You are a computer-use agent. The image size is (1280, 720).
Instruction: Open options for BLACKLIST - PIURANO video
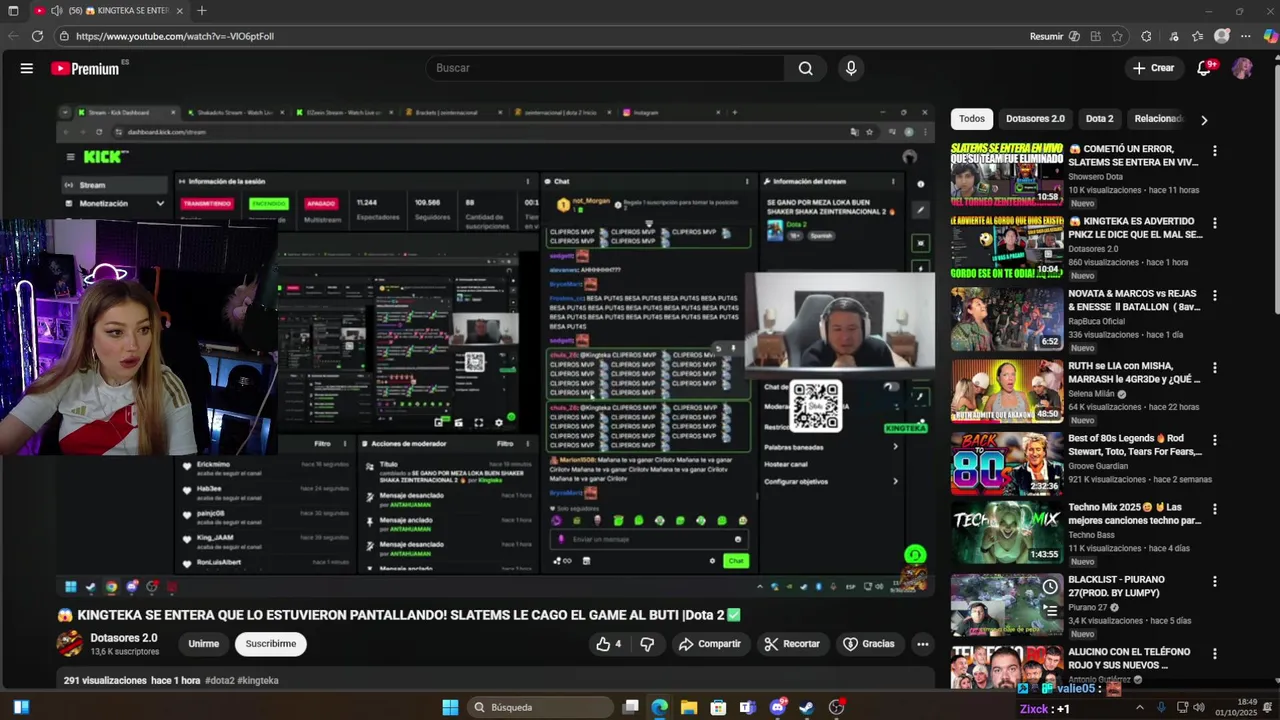point(1215,581)
